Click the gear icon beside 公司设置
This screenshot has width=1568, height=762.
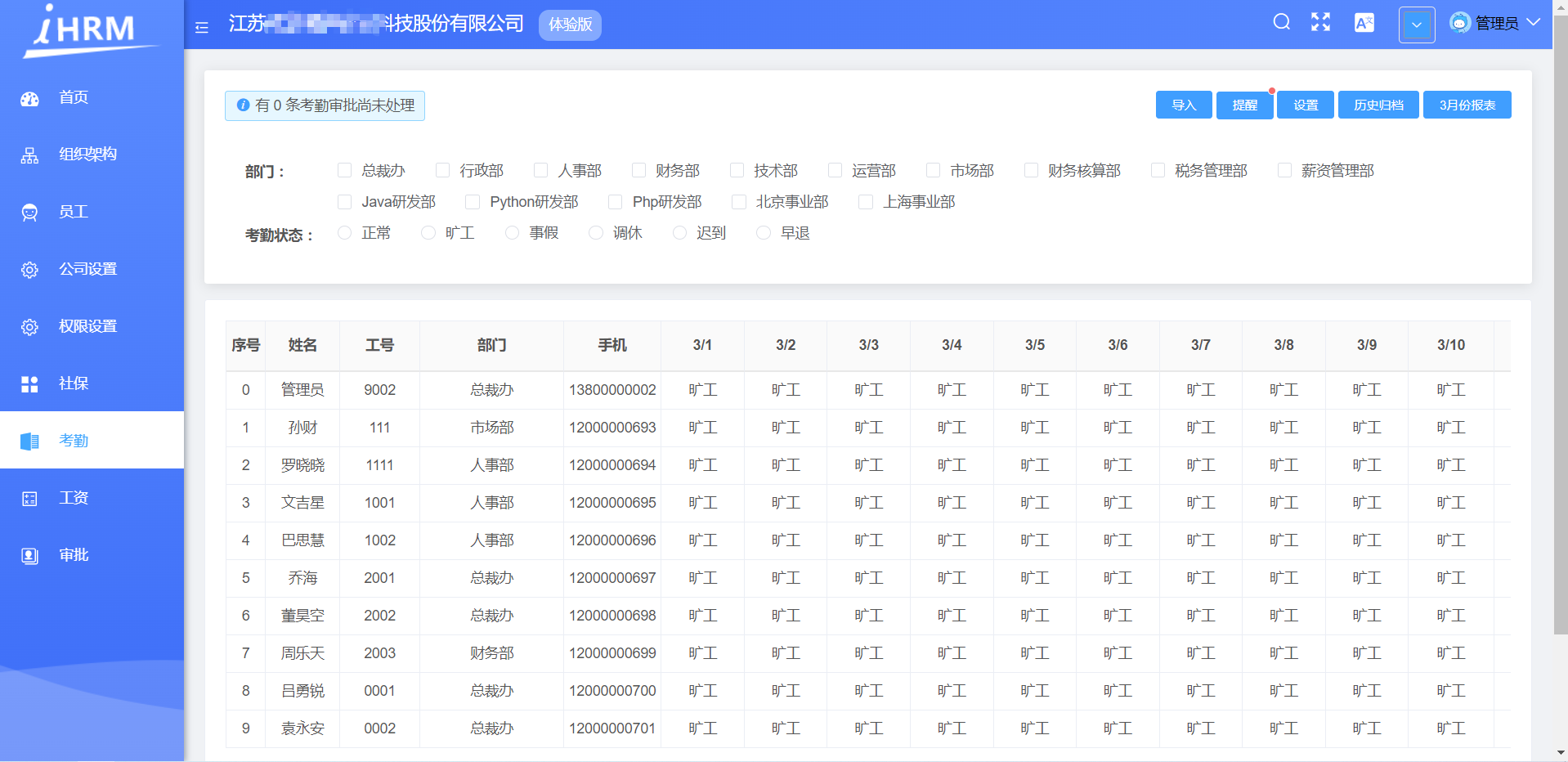click(x=29, y=270)
